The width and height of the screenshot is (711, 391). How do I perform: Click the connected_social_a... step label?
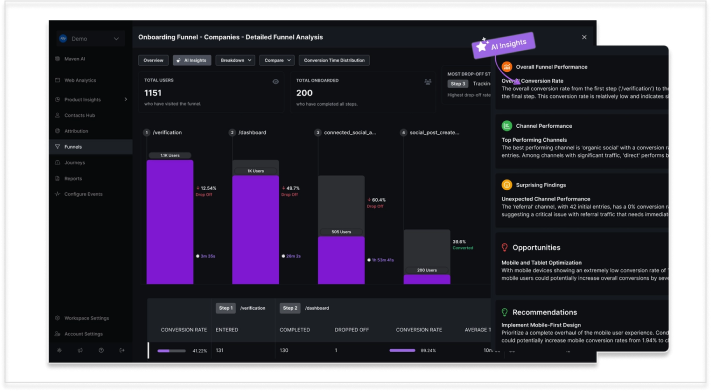[350, 132]
